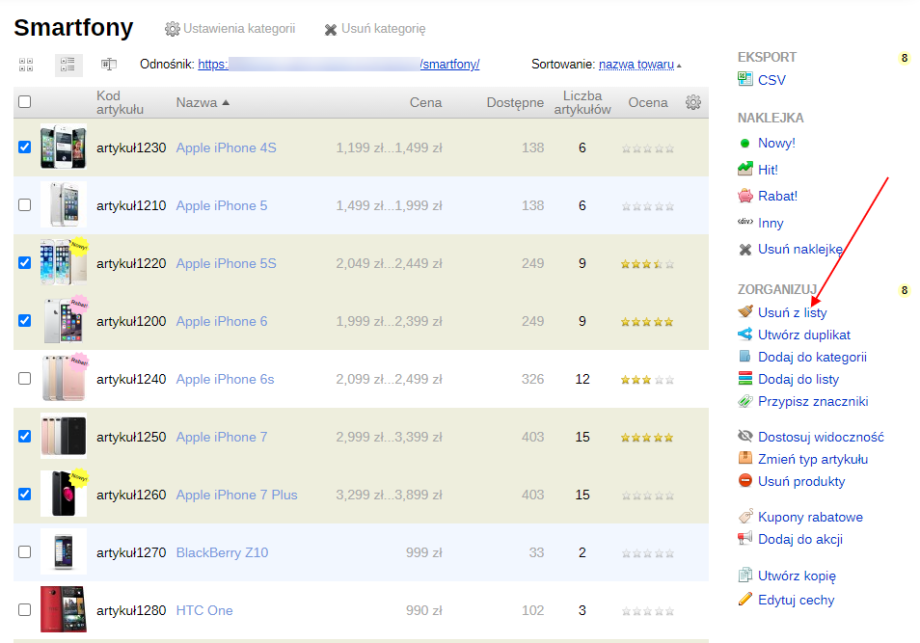The width and height of the screenshot is (920, 643).
Task: Click the assign tags icon
Action: point(745,401)
